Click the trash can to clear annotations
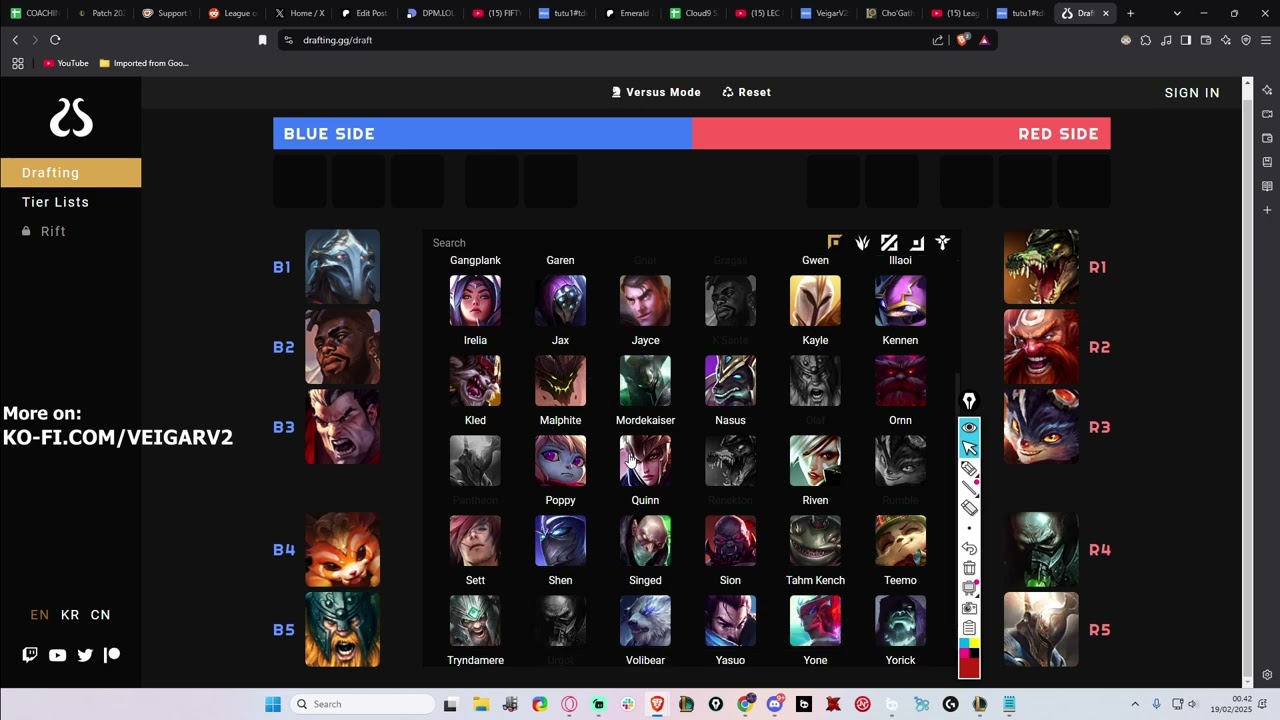The width and height of the screenshot is (1280, 720). point(969,568)
